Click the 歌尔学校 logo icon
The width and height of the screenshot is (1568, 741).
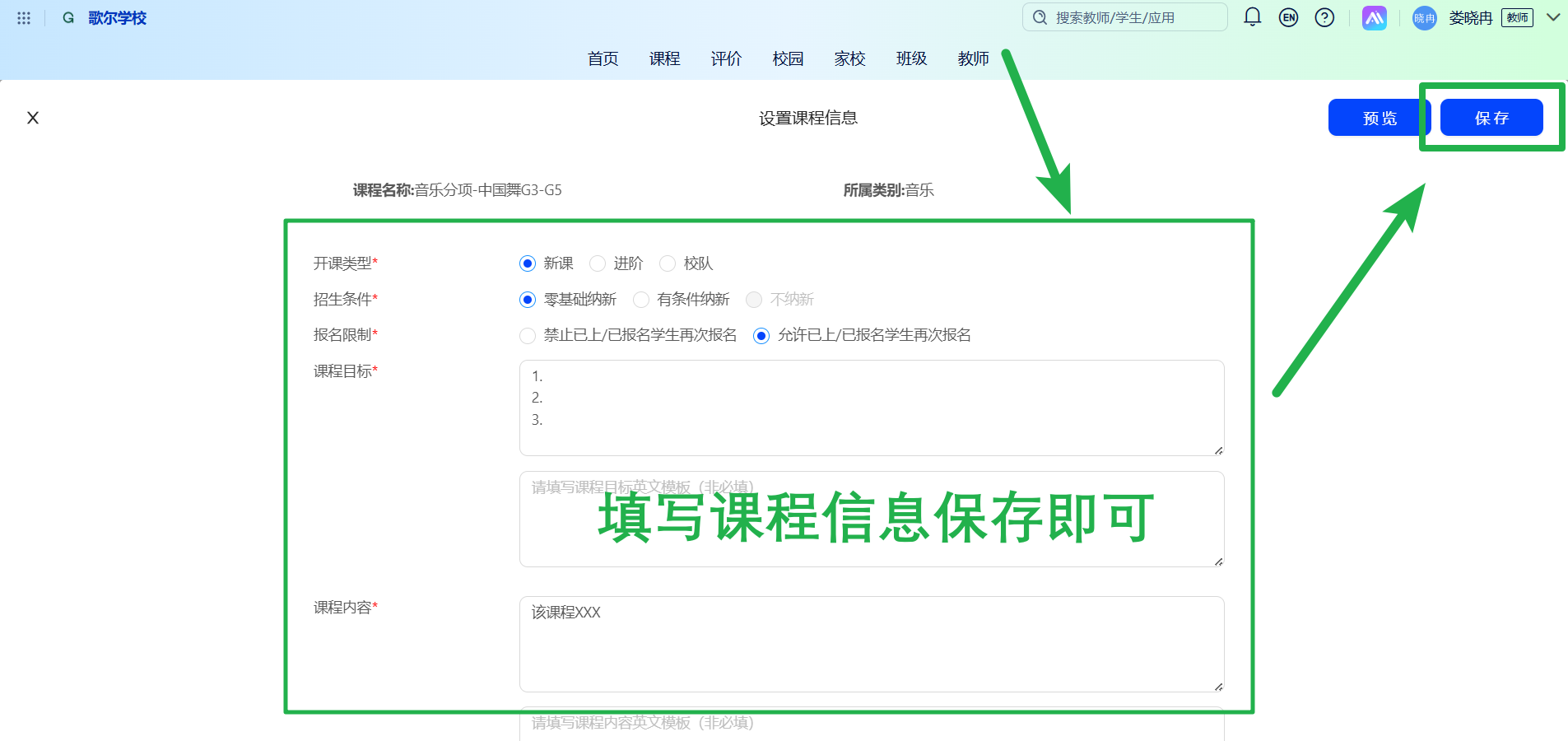(68, 18)
